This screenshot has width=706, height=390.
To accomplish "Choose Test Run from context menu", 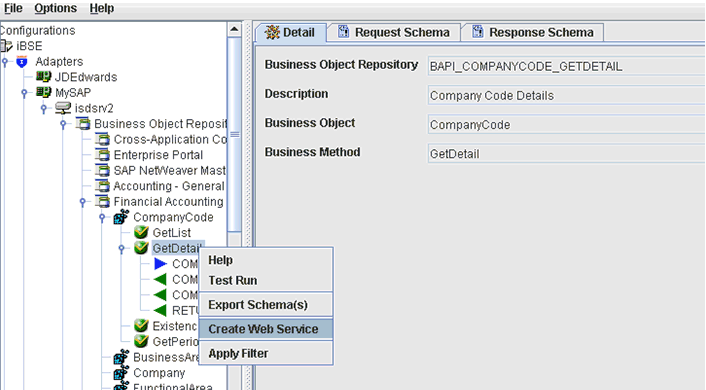I will pyautogui.click(x=266, y=281).
